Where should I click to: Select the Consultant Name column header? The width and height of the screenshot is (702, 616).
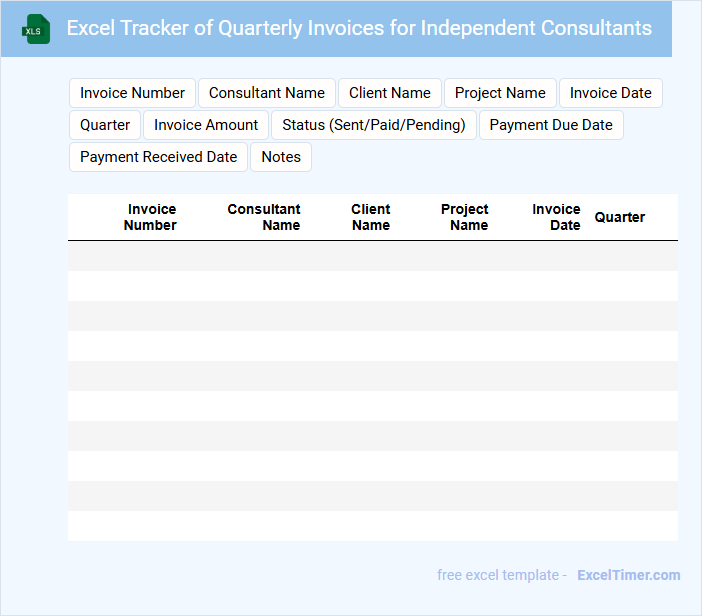264,217
